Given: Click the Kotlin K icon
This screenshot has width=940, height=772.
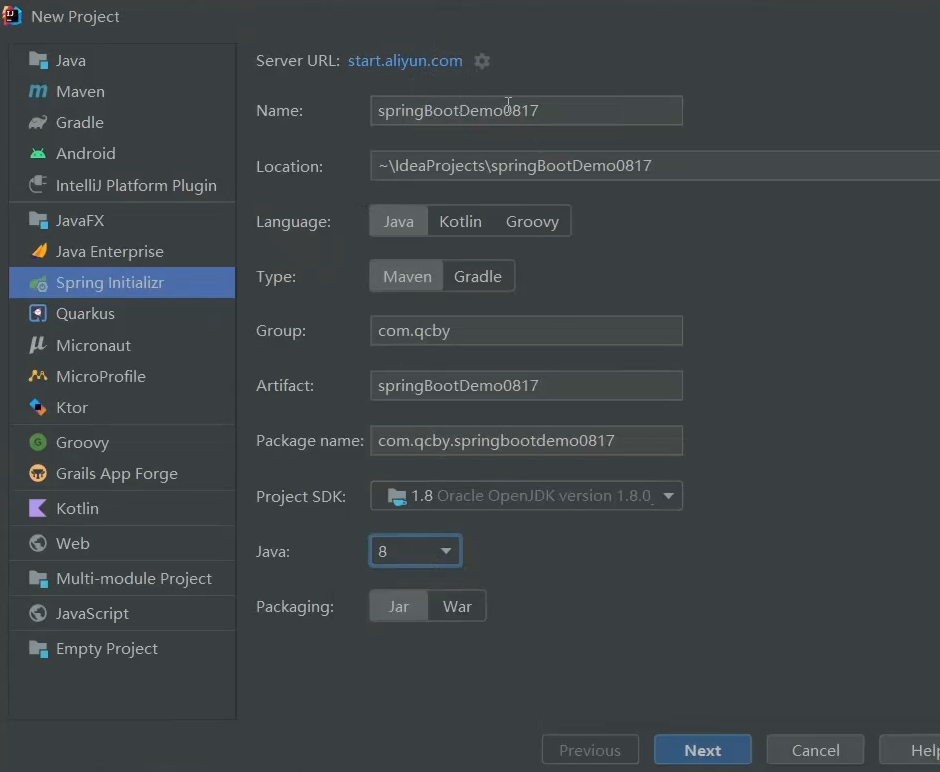Looking at the screenshot, I should point(38,508).
